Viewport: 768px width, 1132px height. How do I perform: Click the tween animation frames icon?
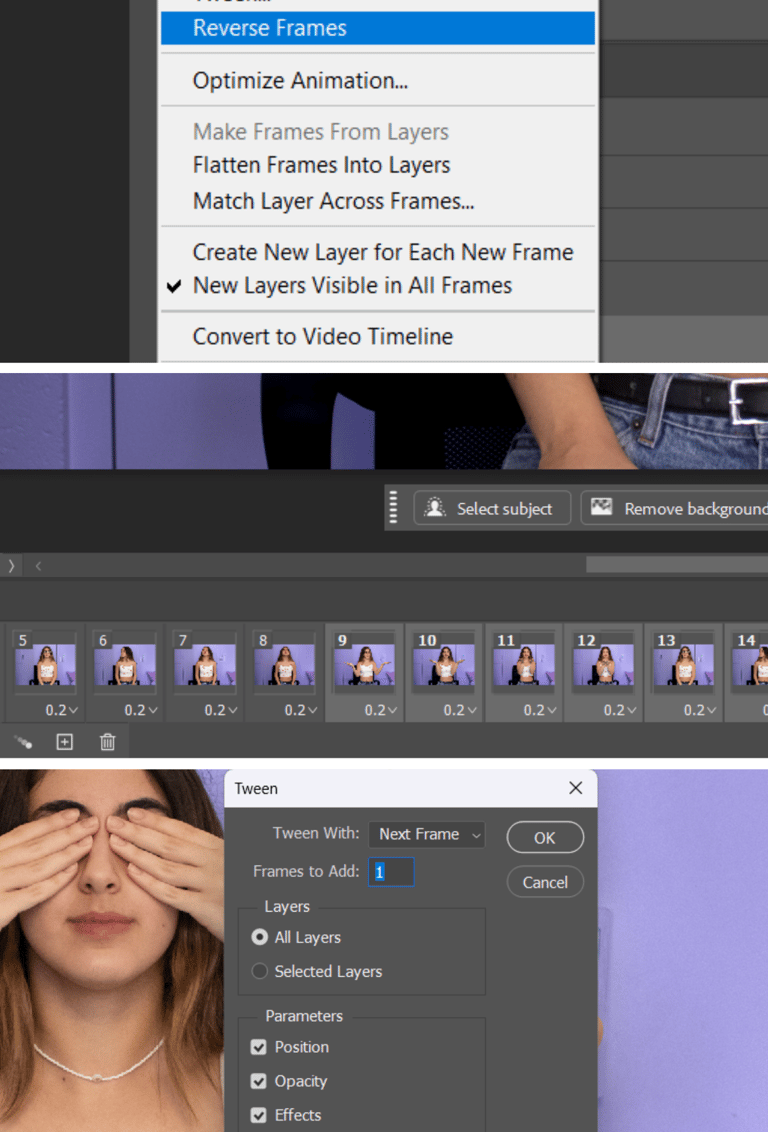click(23, 742)
